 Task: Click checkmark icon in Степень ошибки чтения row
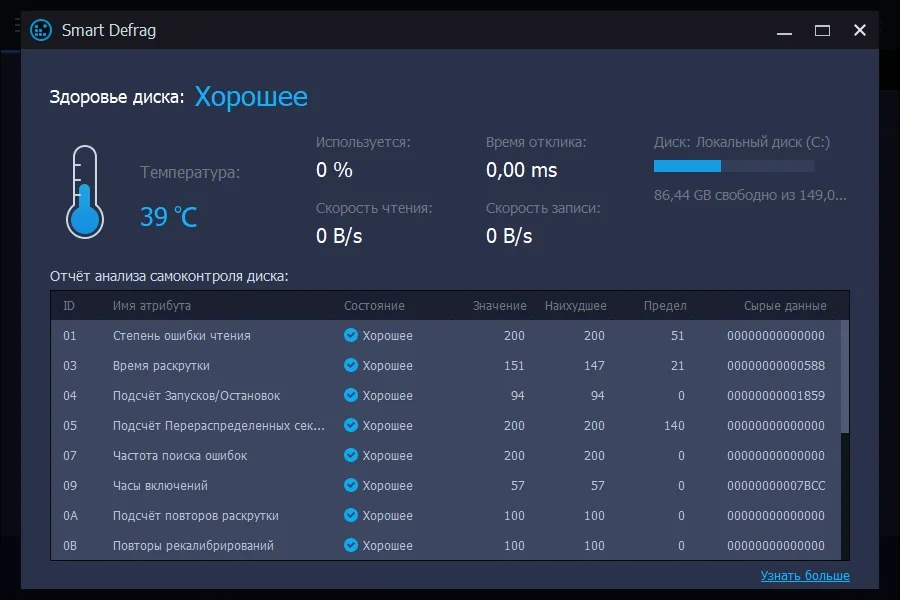pyautogui.click(x=351, y=335)
